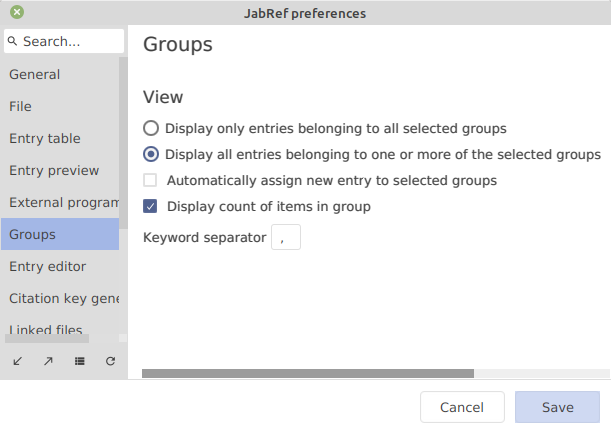
Task: Select the Entry editor category
Action: coord(48,266)
